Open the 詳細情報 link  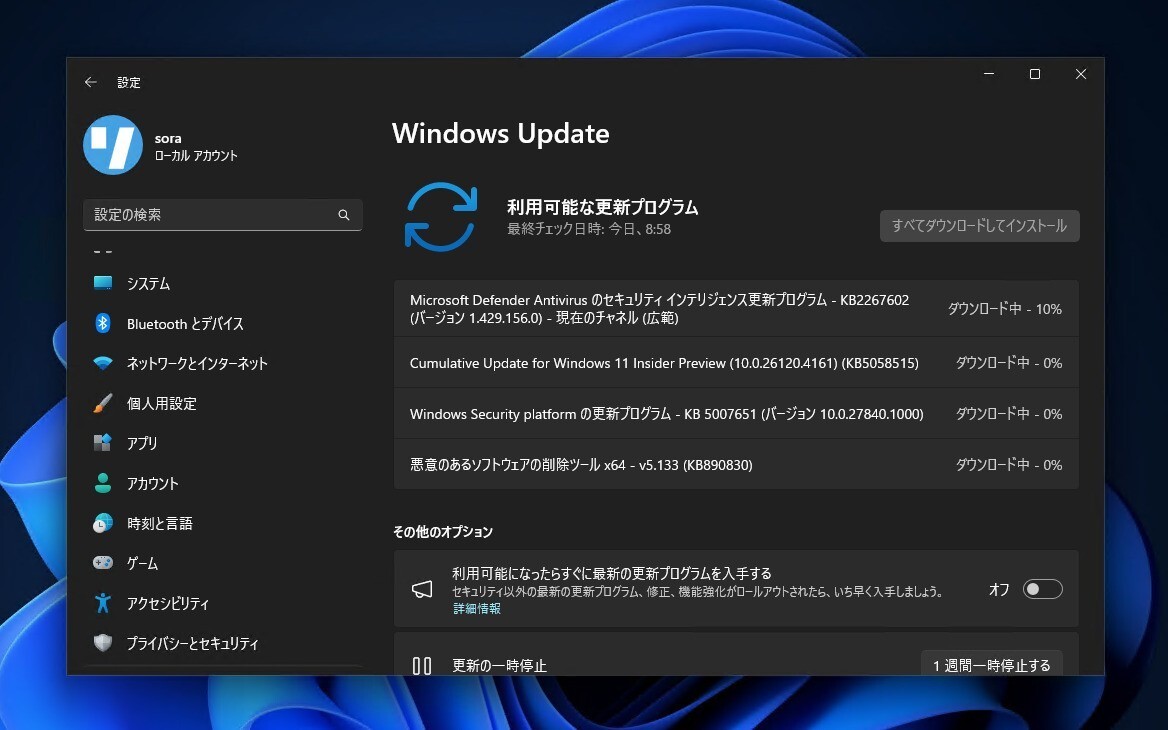pos(477,609)
